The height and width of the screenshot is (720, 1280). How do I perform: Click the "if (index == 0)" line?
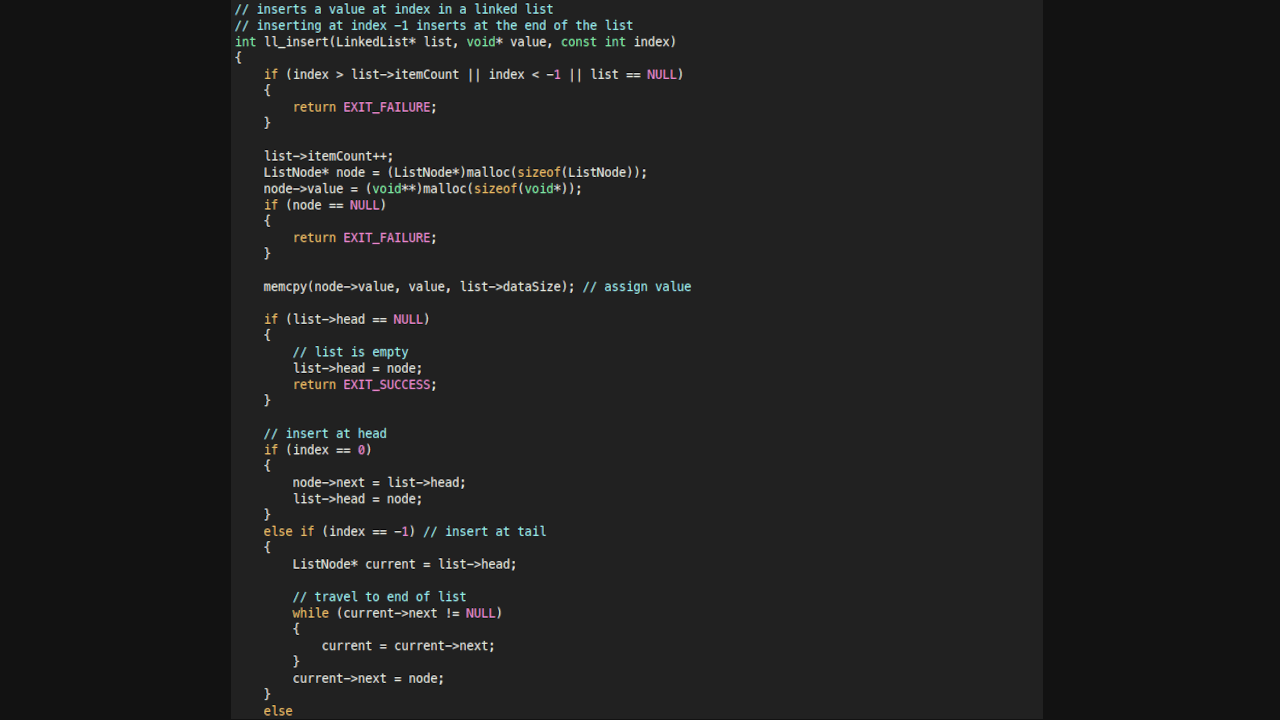click(x=318, y=450)
